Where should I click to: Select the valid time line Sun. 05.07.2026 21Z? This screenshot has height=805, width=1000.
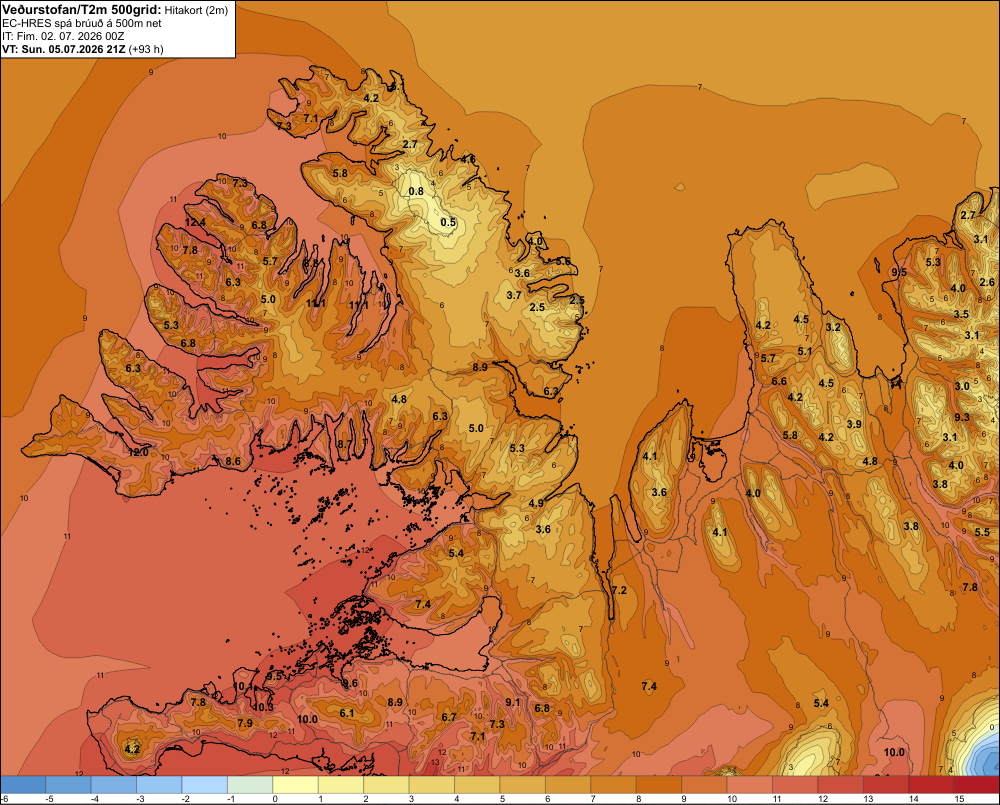73,49
